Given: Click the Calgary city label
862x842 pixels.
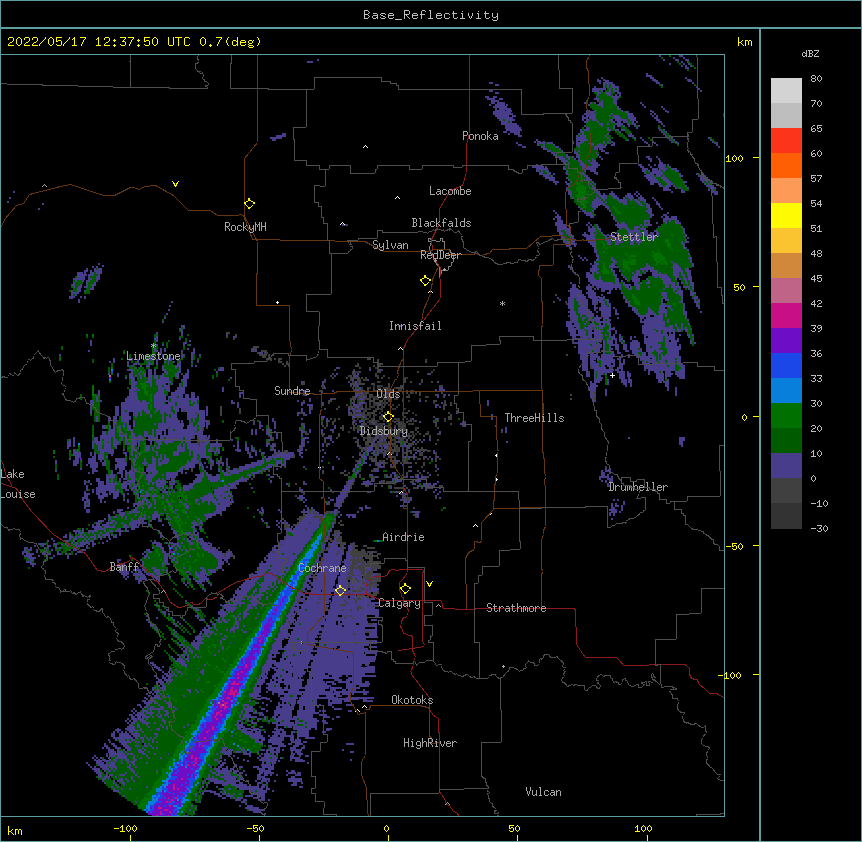Looking at the screenshot, I should coord(399,603).
